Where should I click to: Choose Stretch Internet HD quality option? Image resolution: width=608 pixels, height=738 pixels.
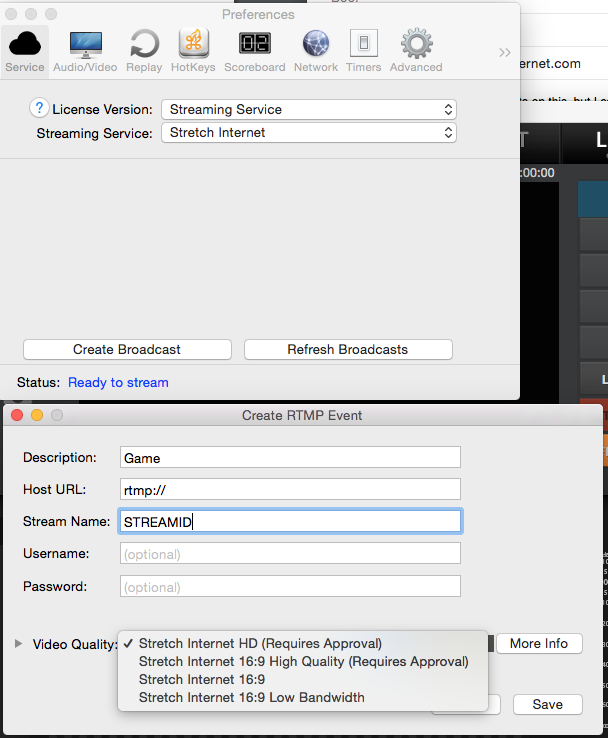pyautogui.click(x=260, y=643)
